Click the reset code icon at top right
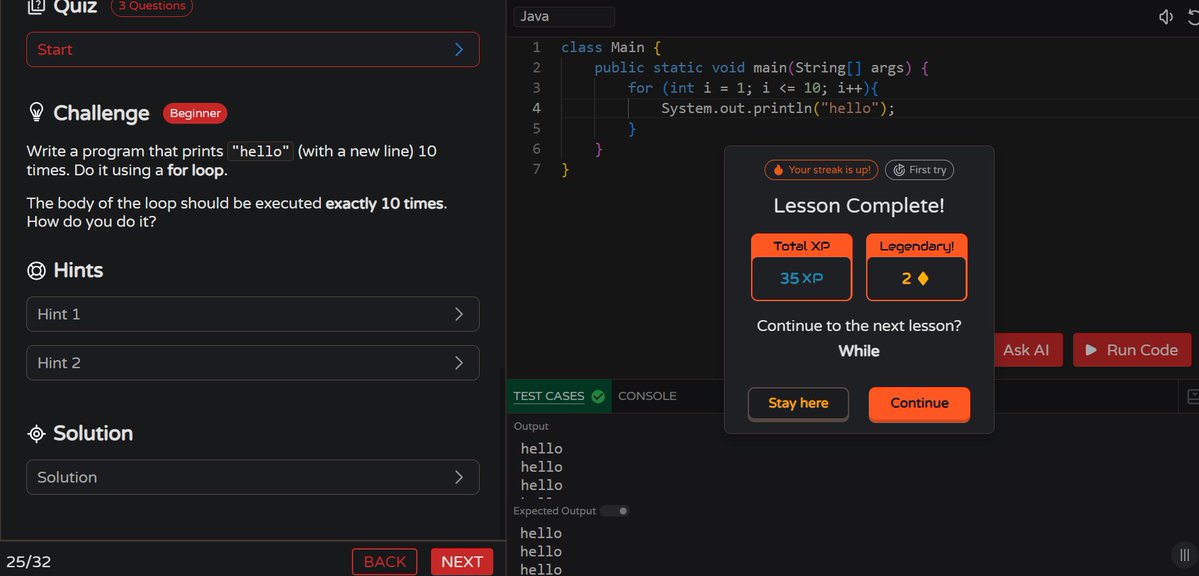 click(x=1194, y=17)
